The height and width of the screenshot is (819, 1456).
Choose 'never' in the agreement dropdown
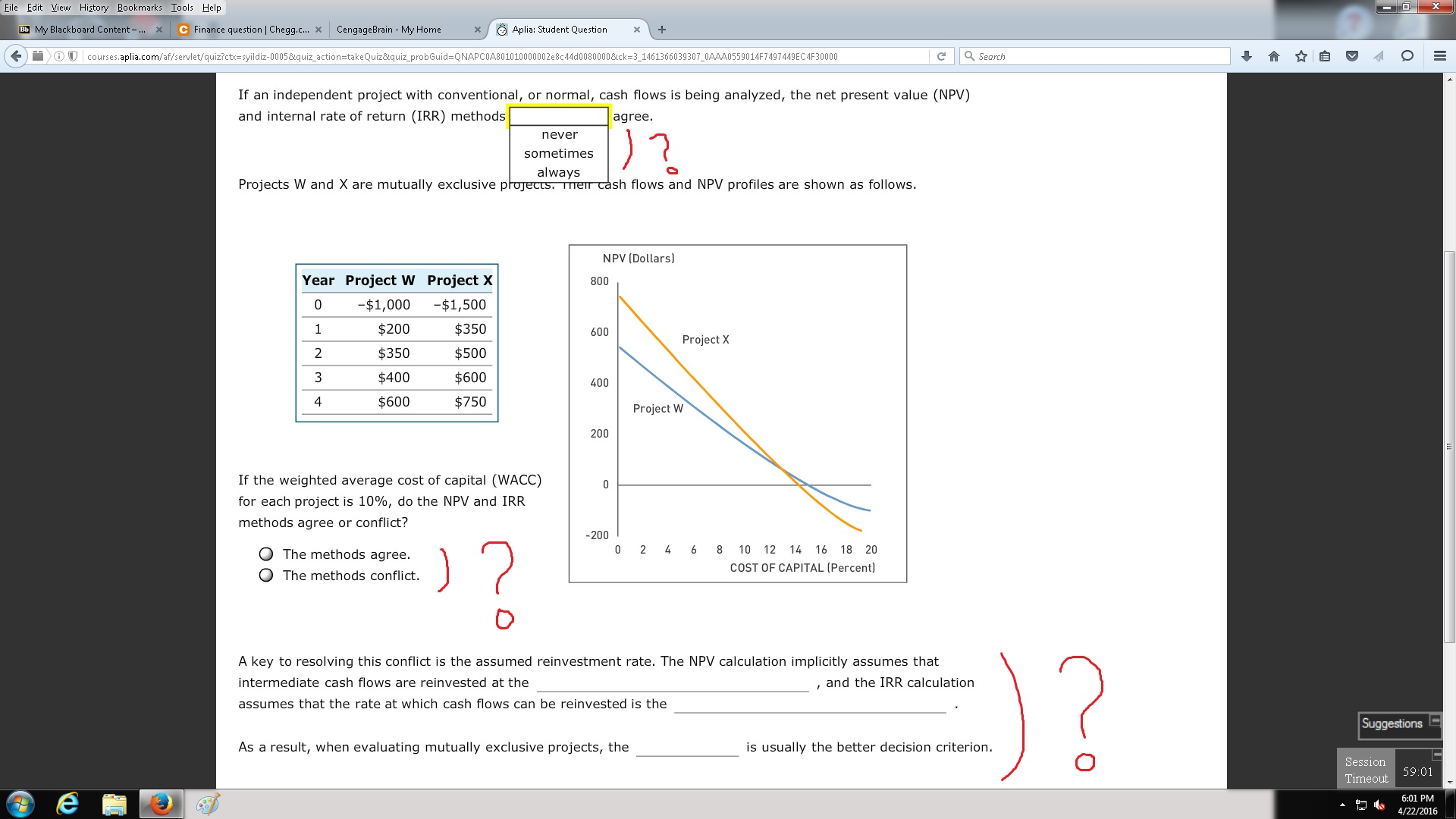click(x=558, y=134)
